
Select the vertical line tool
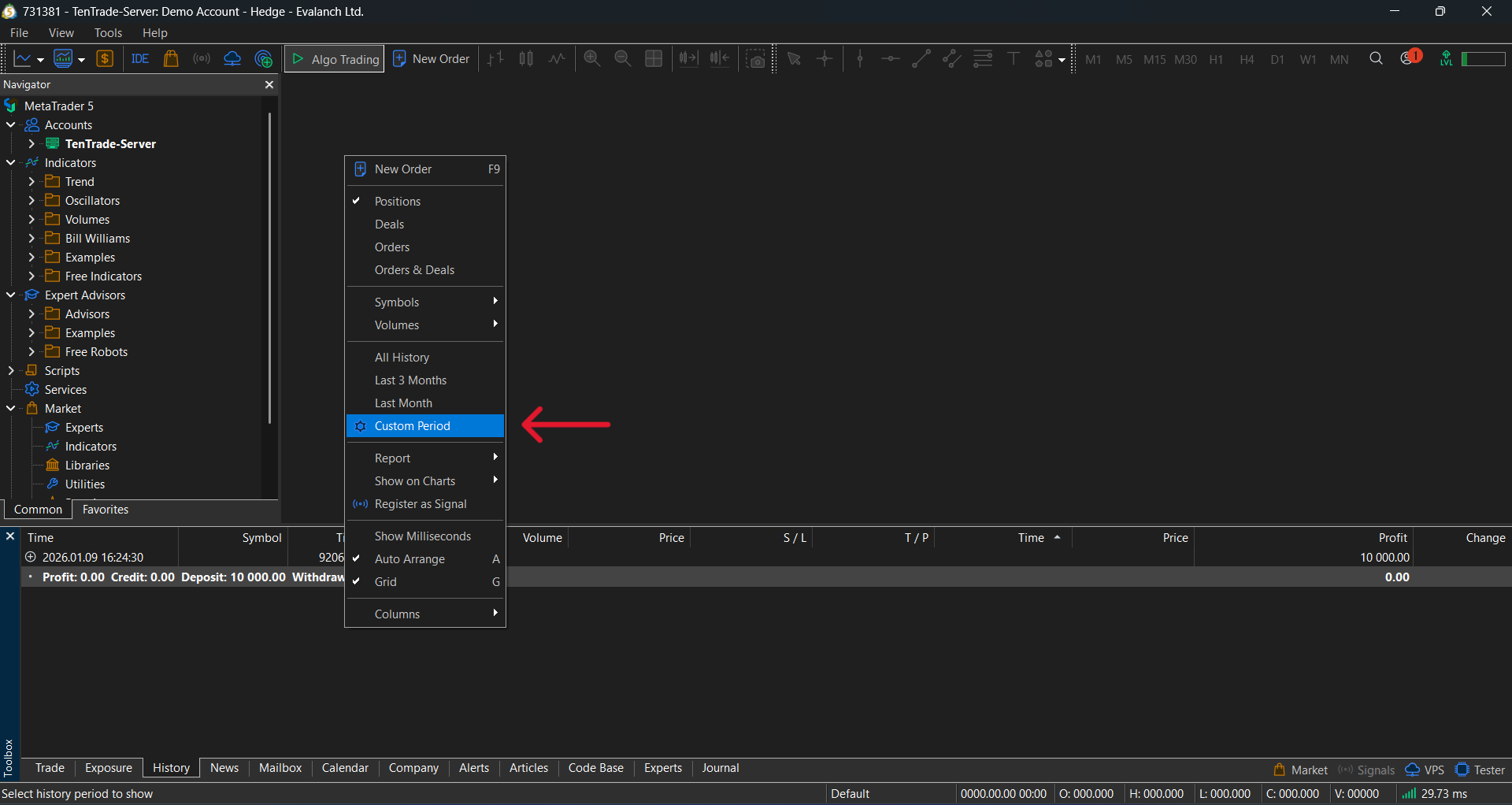(x=860, y=59)
